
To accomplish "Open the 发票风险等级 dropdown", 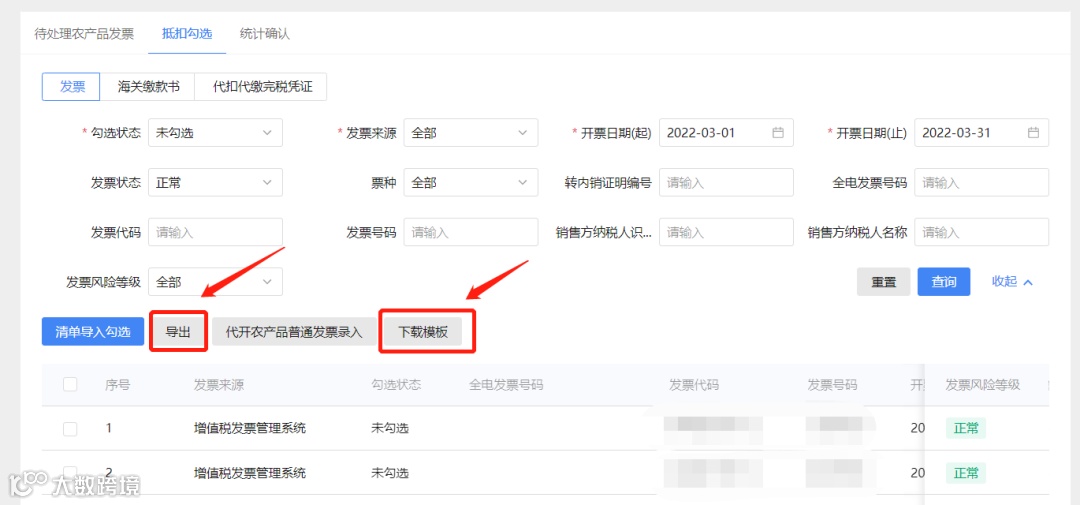I will click(215, 282).
